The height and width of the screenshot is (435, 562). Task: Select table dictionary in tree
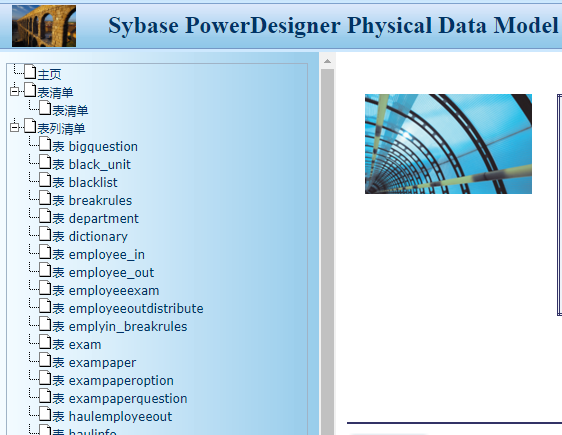(90, 236)
